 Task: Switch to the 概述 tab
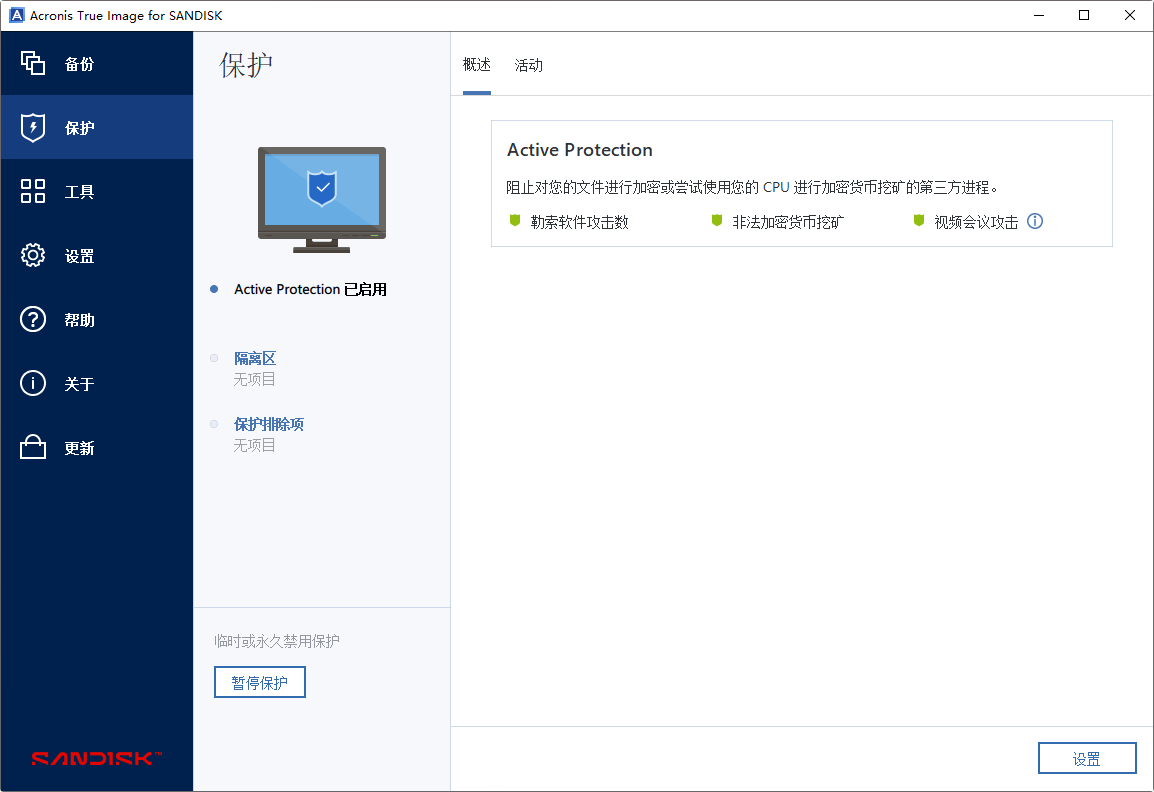[x=477, y=65]
